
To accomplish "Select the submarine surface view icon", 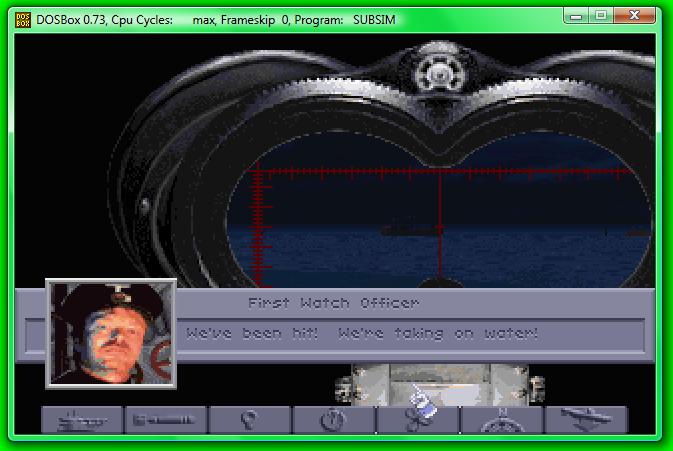I will [82, 420].
